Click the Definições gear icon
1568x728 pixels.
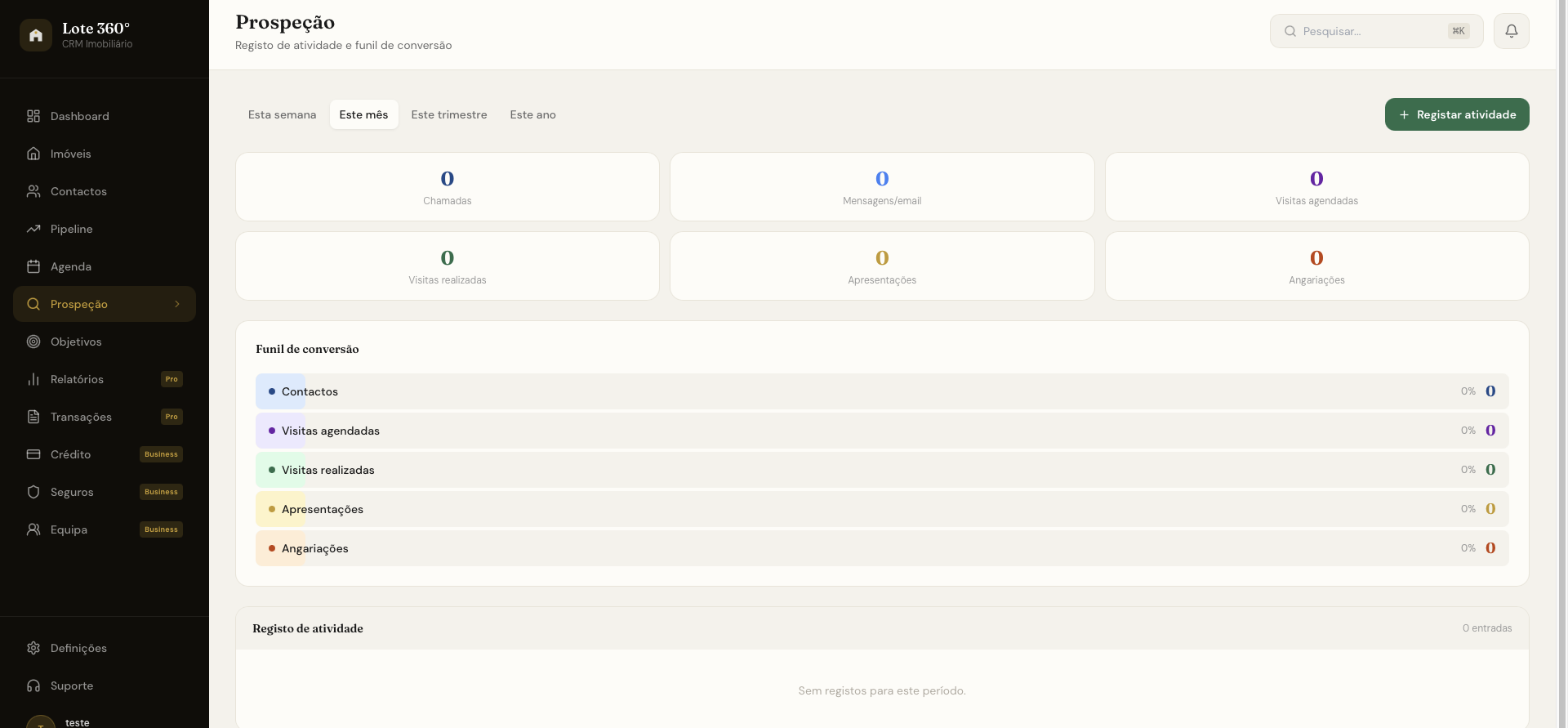pos(33,648)
